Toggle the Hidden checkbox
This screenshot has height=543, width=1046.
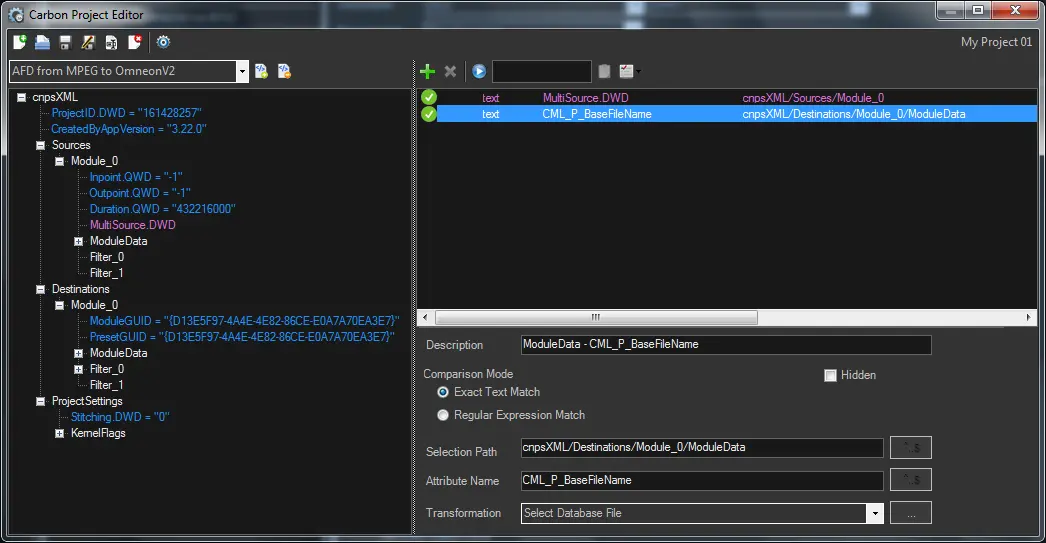tap(830, 375)
